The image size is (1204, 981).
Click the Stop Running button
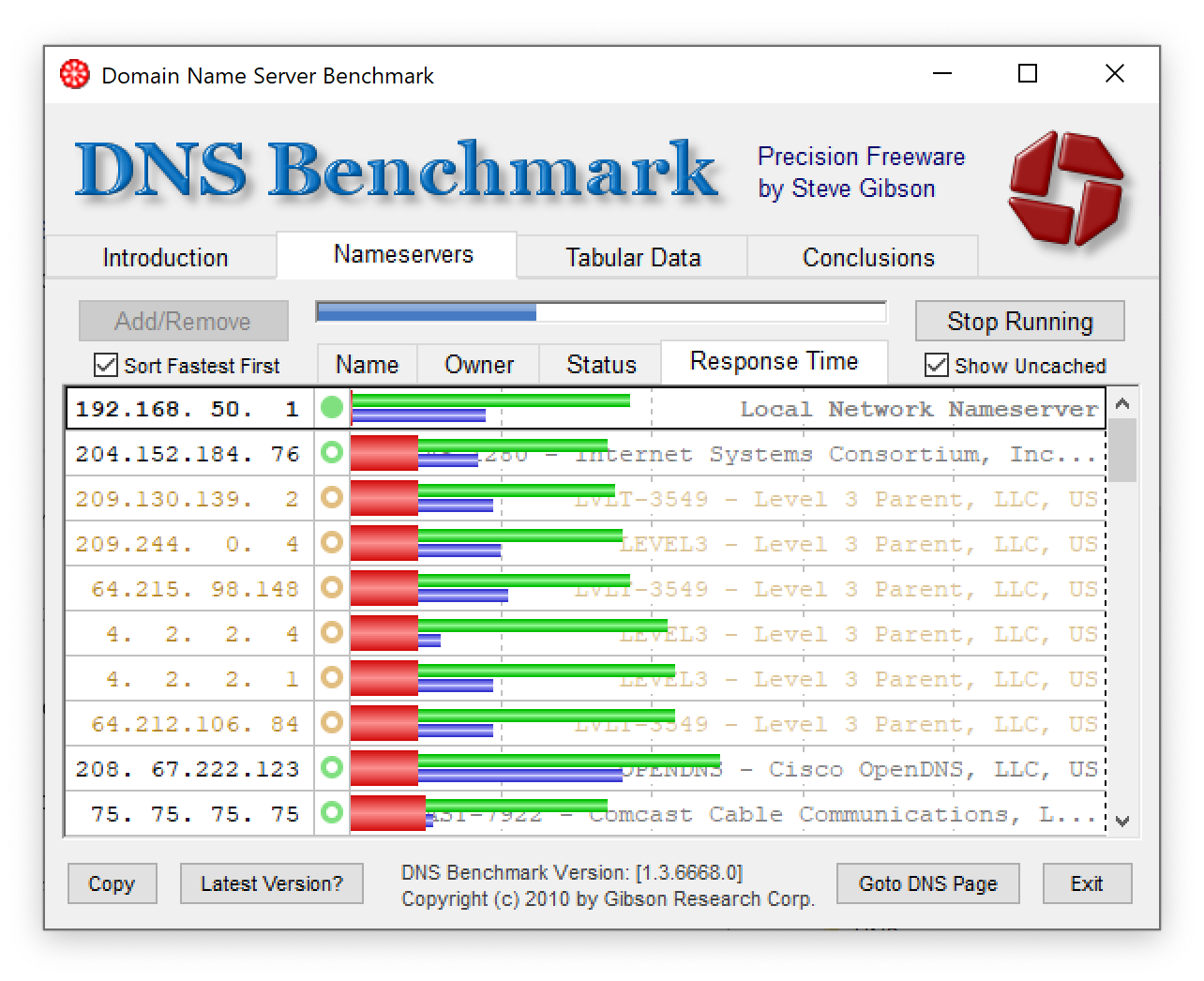(1020, 321)
